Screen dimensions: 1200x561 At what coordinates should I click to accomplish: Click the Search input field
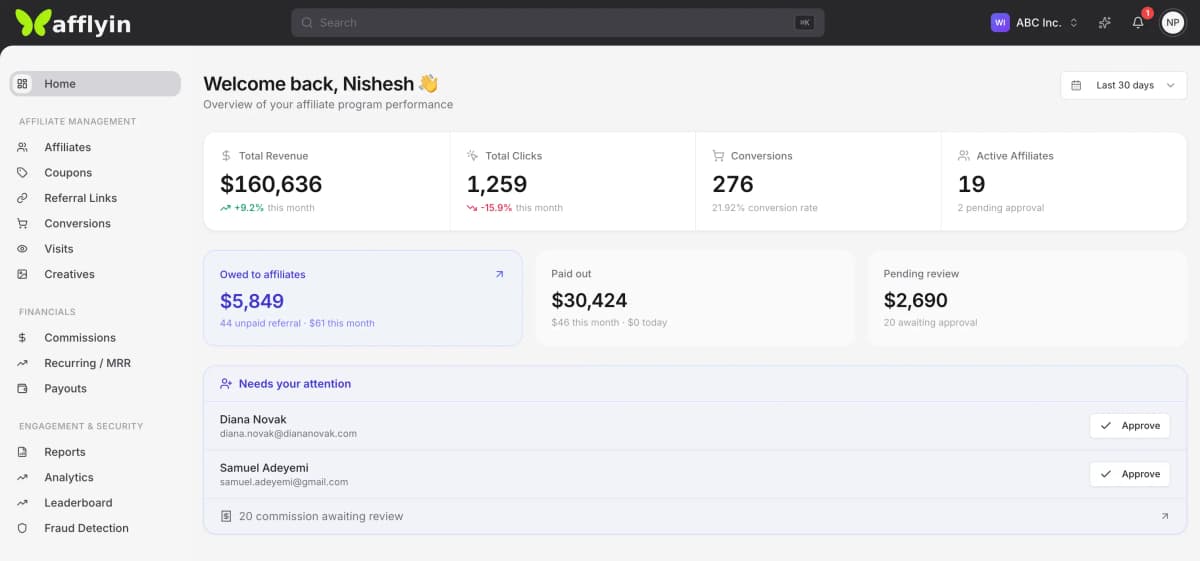[x=558, y=23]
